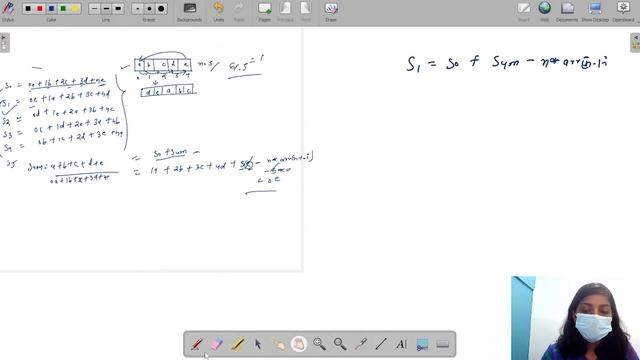
Task: Choose the thin line width
Action: click(x=95, y=9)
